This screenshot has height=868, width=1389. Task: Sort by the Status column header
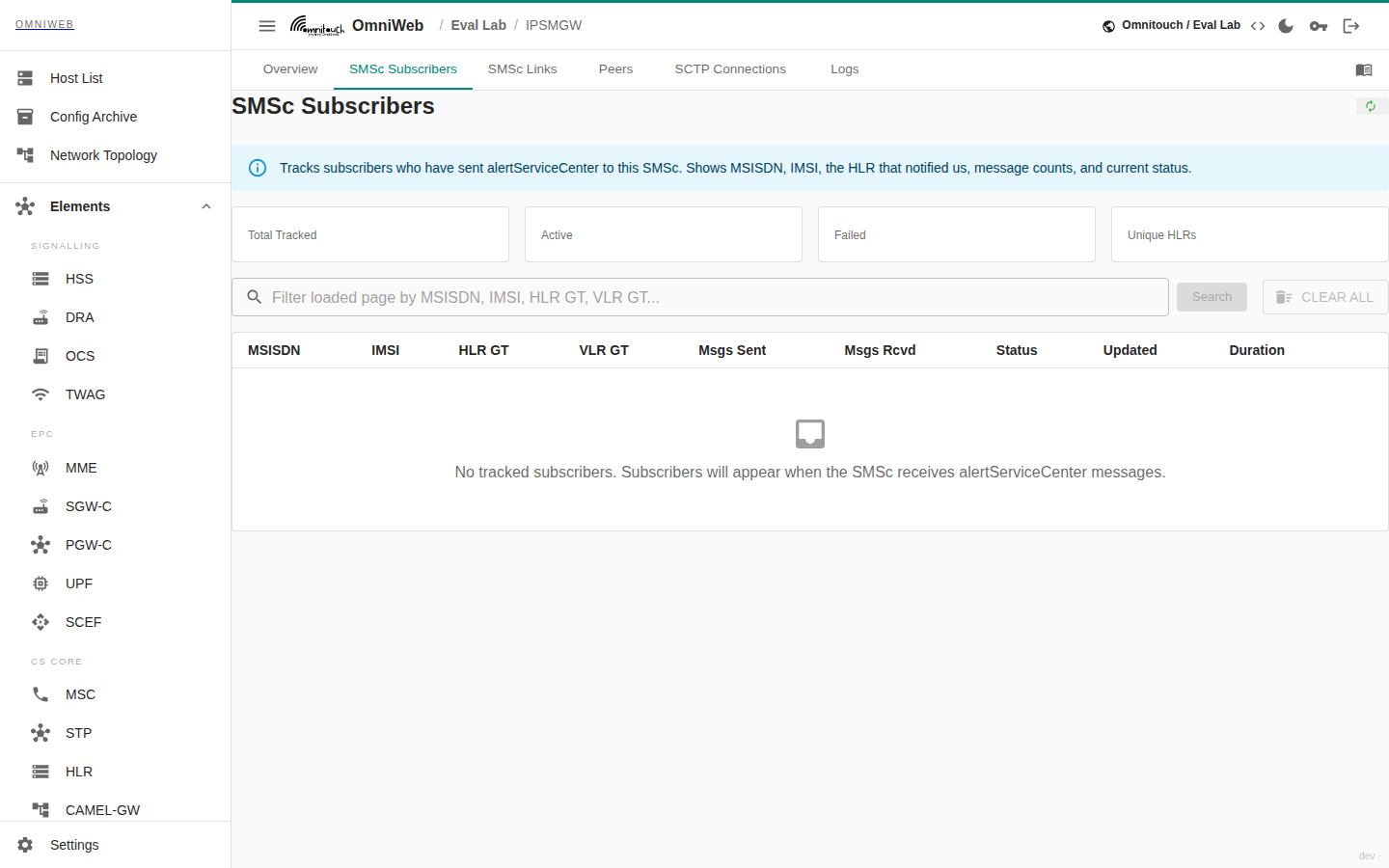(1017, 350)
